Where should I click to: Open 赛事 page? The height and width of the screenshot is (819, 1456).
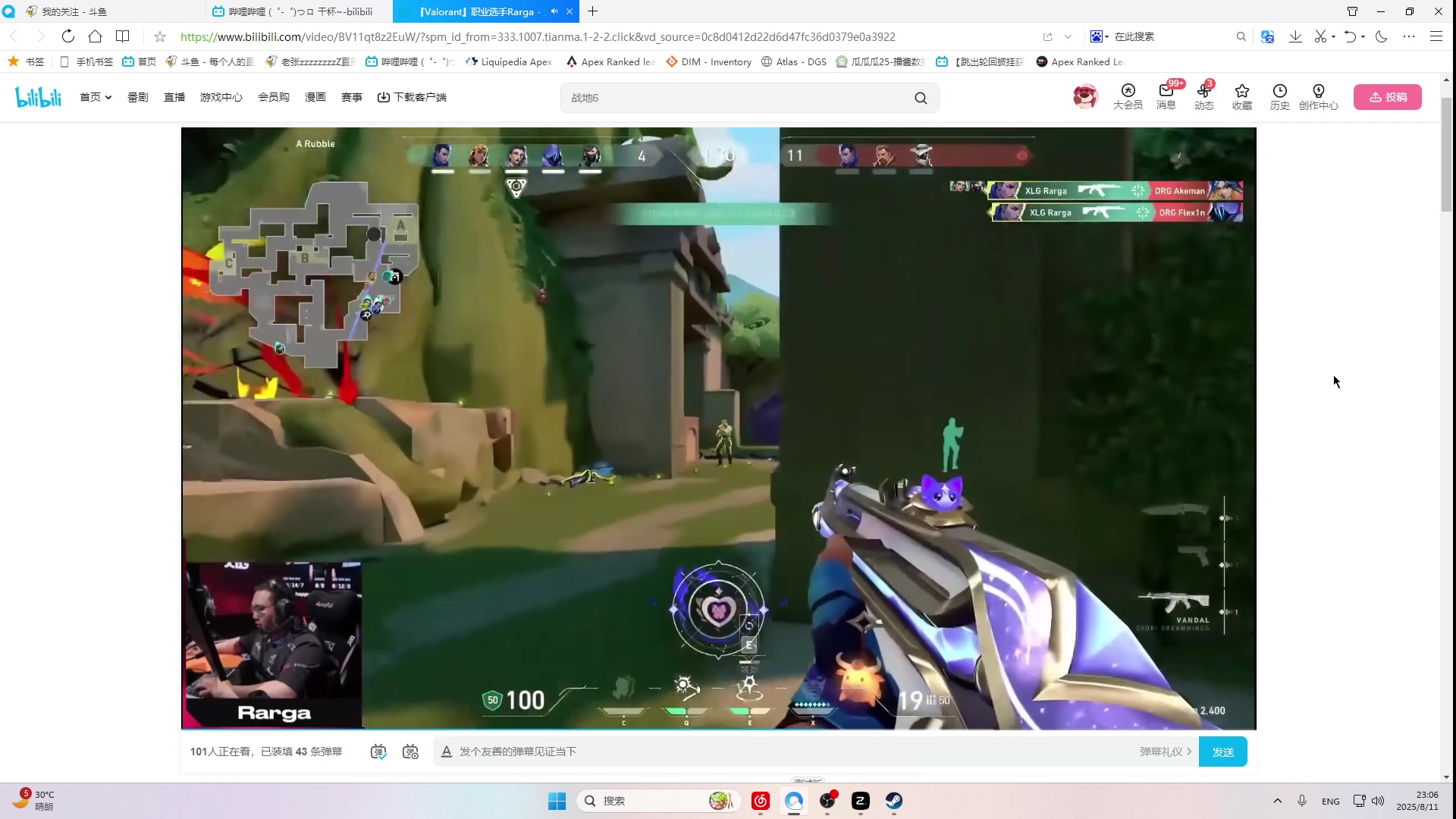[352, 97]
